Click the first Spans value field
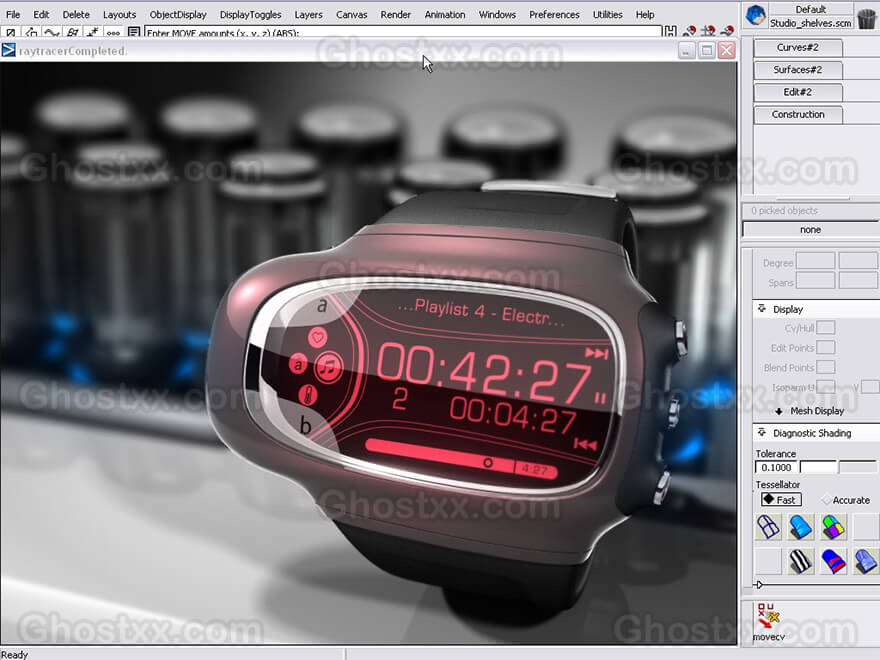The image size is (880, 660). [815, 281]
